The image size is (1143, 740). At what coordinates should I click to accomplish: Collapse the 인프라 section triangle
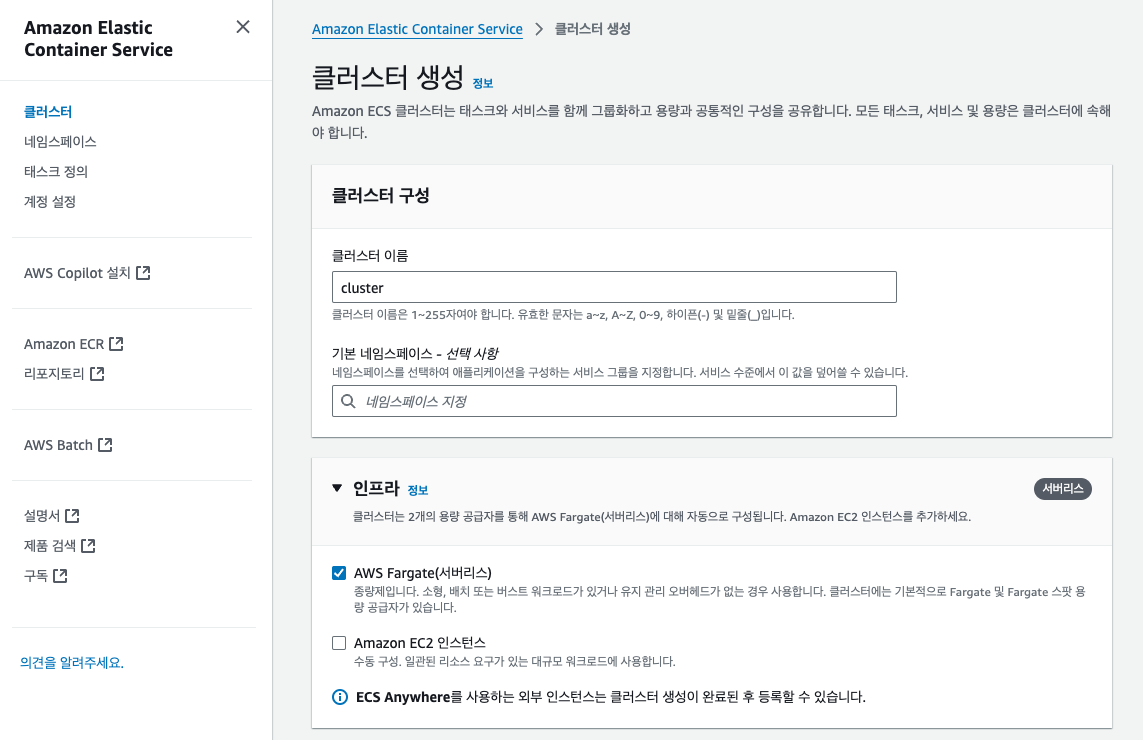[337, 488]
